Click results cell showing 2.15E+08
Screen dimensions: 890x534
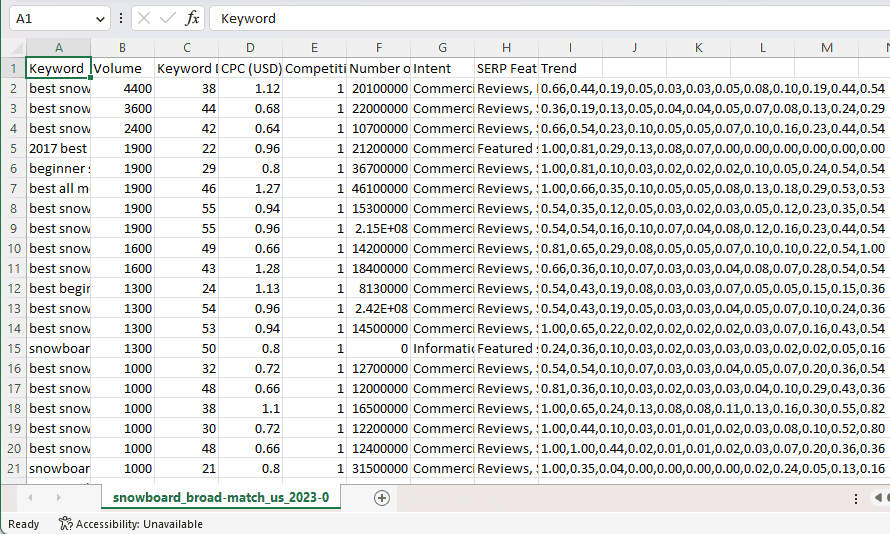click(x=379, y=229)
